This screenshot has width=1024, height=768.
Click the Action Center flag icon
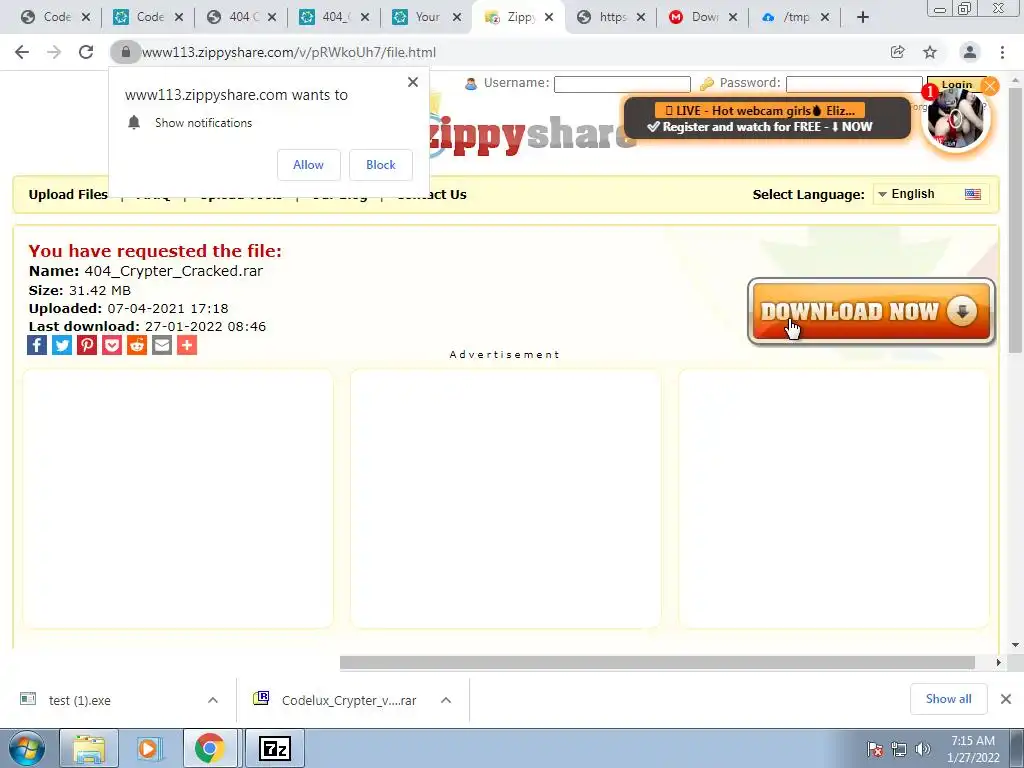point(875,749)
